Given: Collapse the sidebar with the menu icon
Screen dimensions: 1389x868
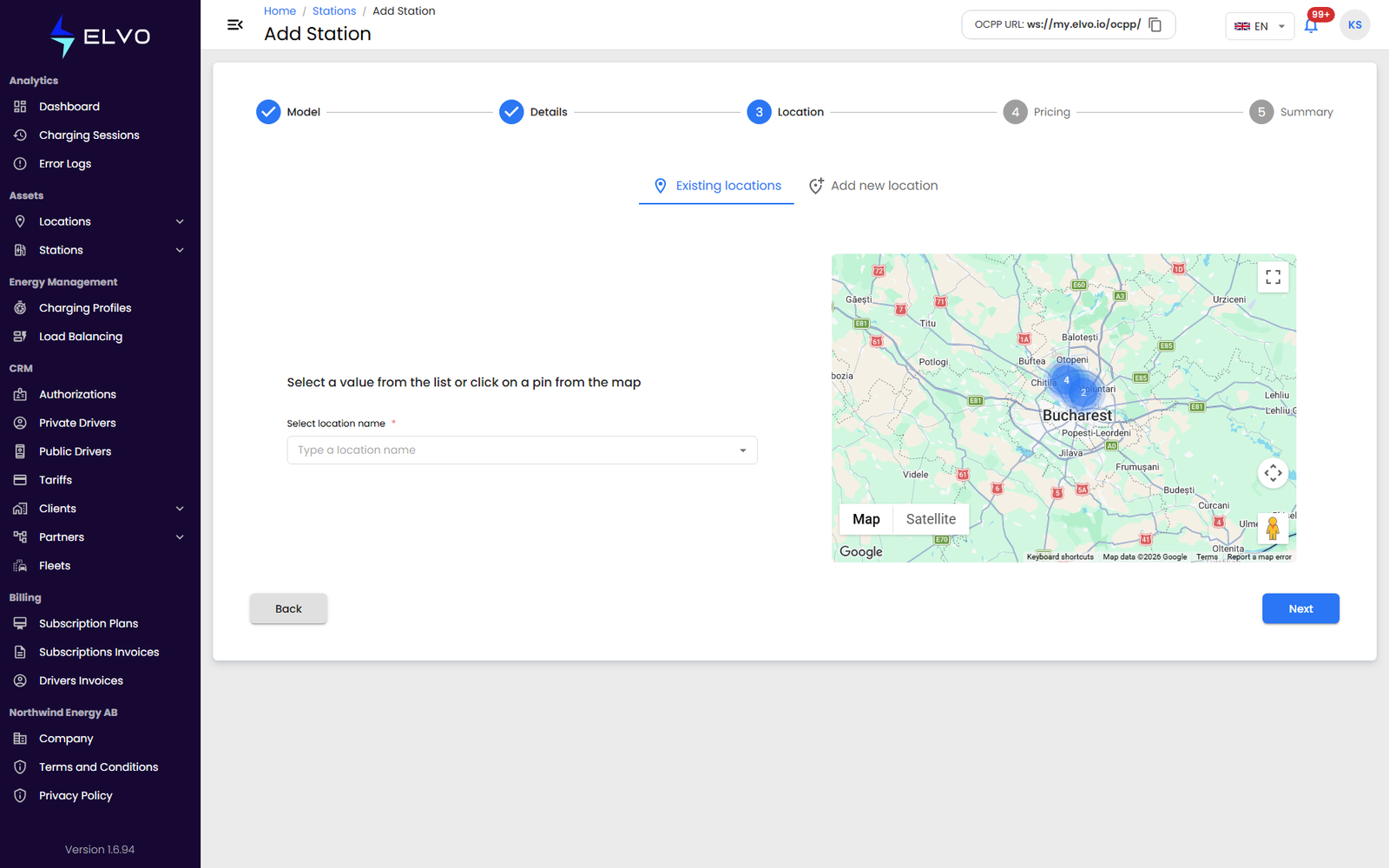Looking at the screenshot, I should [x=234, y=25].
